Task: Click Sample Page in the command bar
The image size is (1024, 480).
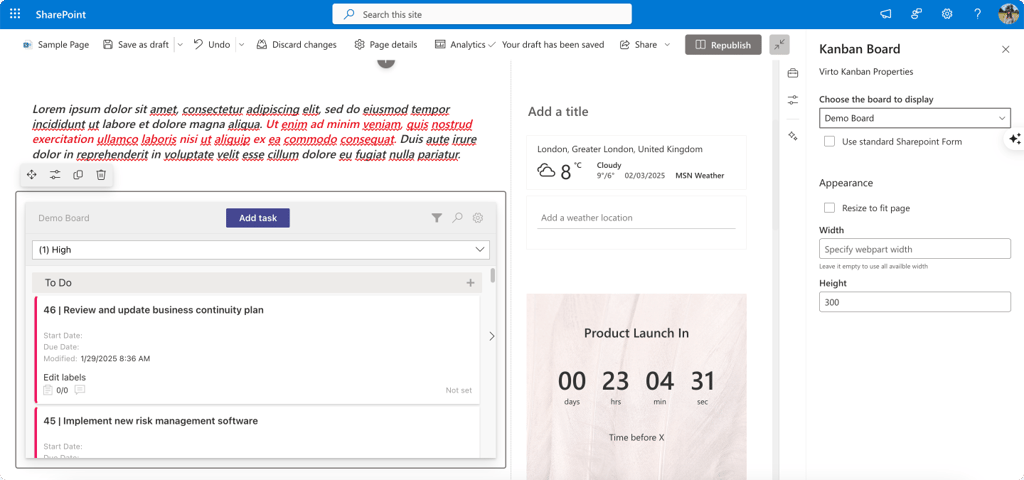Action: pos(56,44)
